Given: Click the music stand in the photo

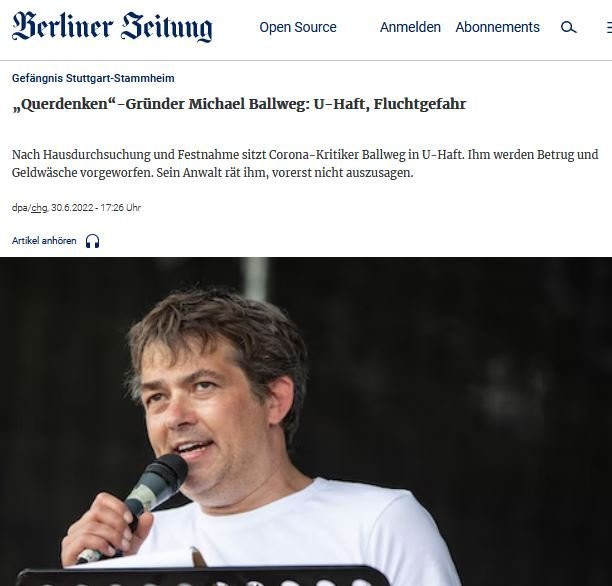Looking at the screenshot, I should point(199,576).
